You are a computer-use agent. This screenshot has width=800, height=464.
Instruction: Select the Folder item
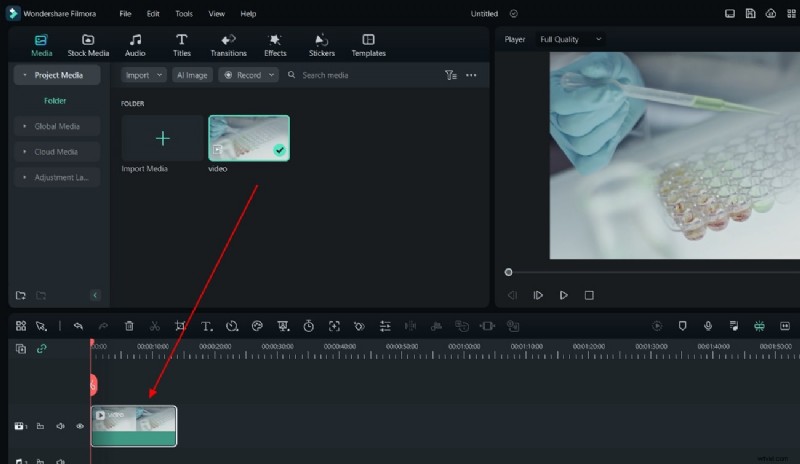55,101
